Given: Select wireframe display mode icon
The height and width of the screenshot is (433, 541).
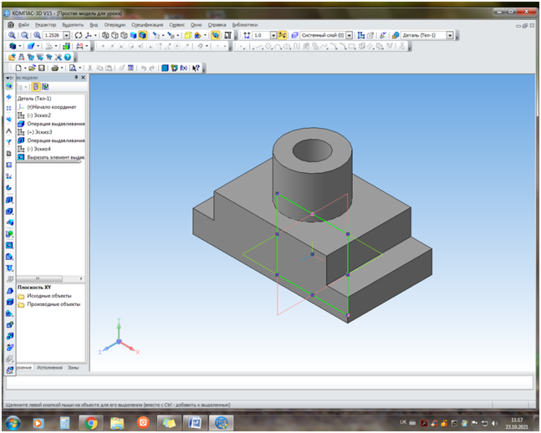Looking at the screenshot, I should point(106,35).
